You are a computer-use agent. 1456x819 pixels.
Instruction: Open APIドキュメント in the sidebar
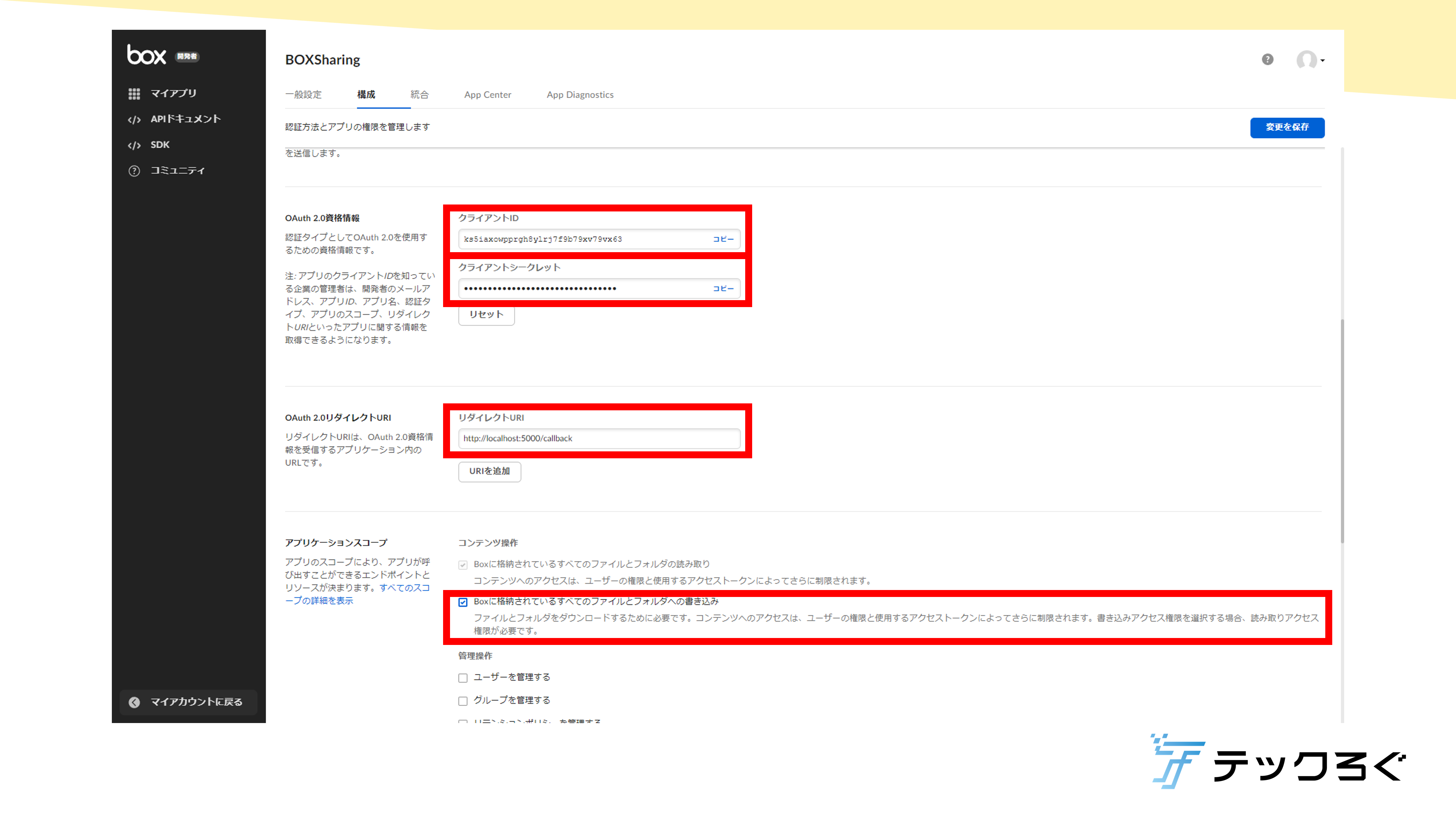(185, 119)
